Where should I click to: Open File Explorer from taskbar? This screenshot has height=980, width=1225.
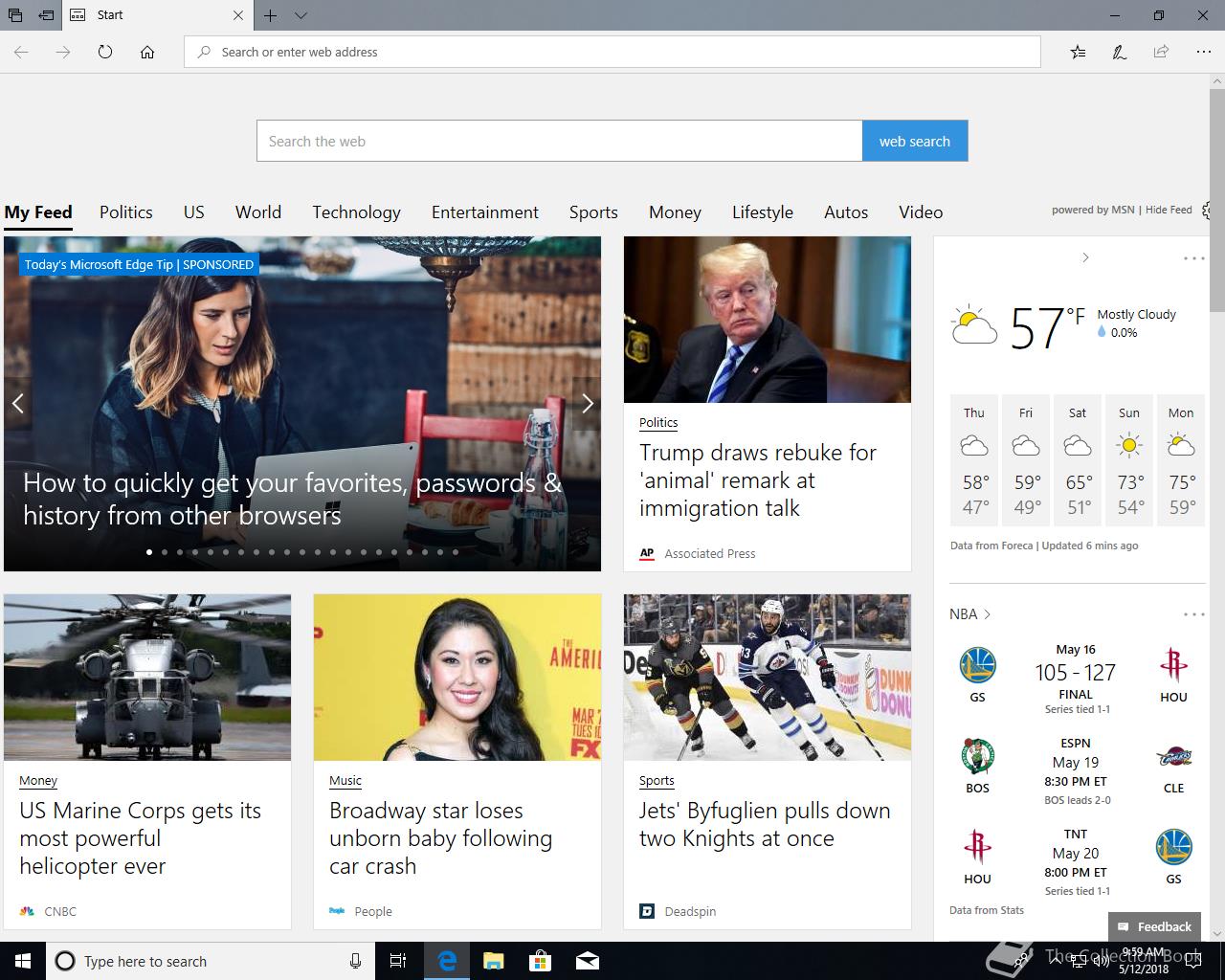point(493,961)
